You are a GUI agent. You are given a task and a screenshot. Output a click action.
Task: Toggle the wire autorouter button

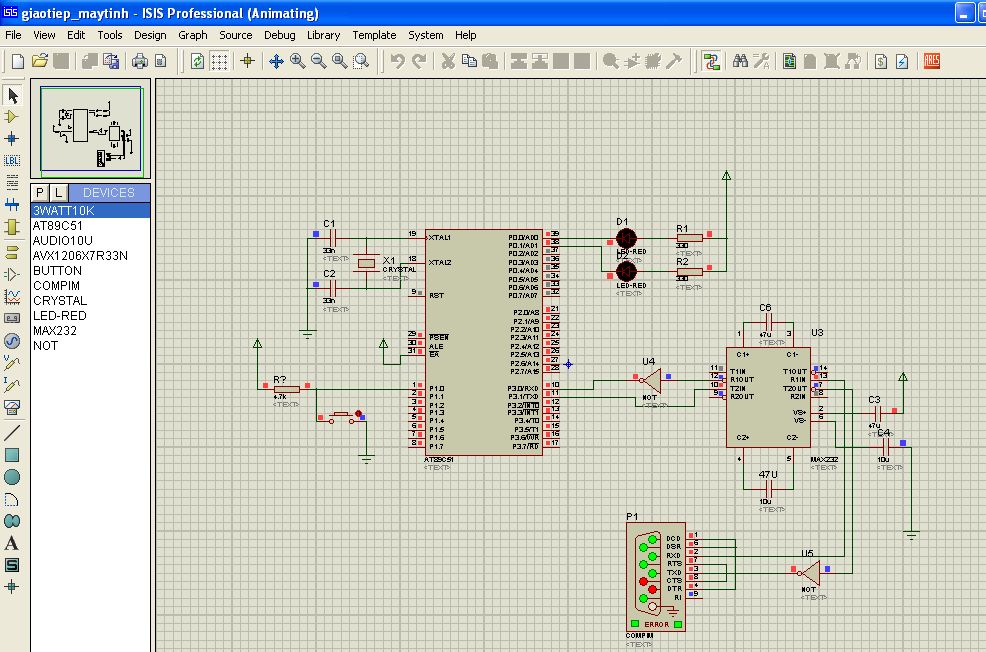click(711, 61)
